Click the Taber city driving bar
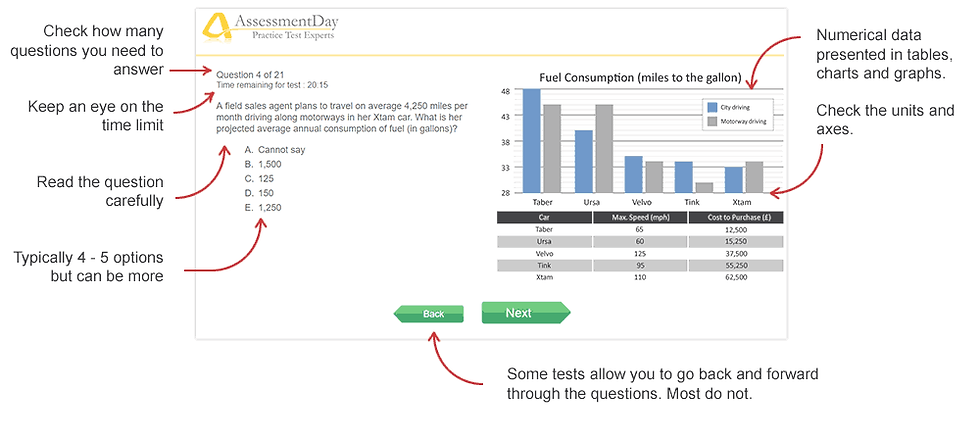The image size is (980, 441). point(532,140)
